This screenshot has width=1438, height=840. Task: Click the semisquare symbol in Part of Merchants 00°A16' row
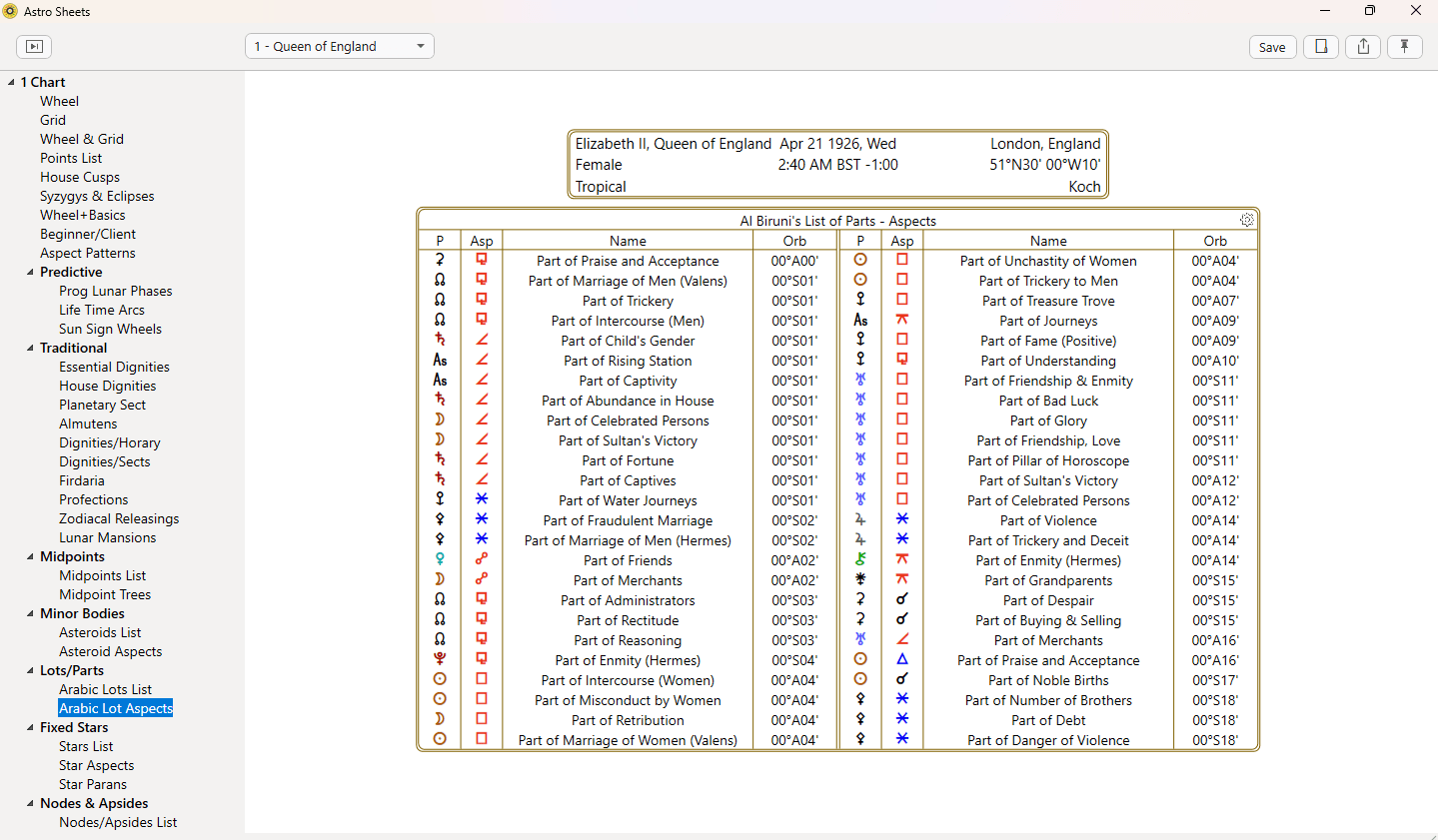click(902, 639)
